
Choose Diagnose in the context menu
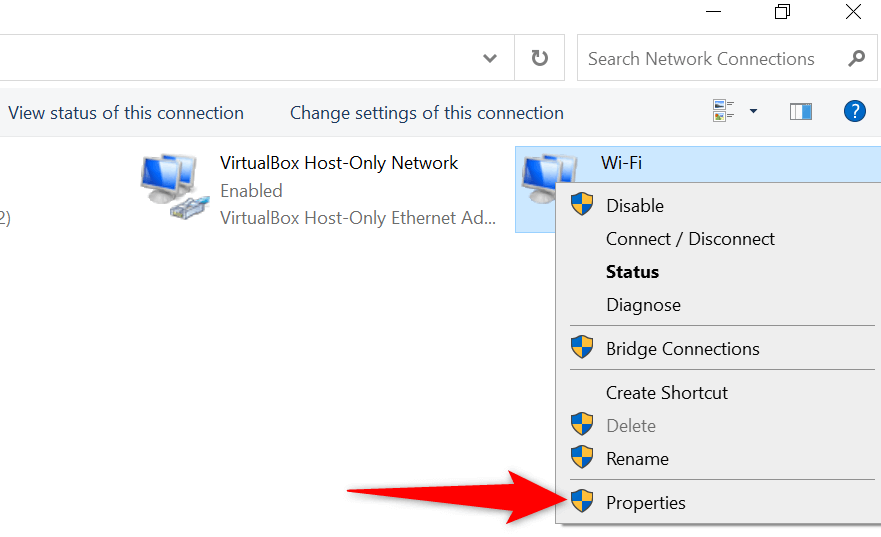coord(643,305)
